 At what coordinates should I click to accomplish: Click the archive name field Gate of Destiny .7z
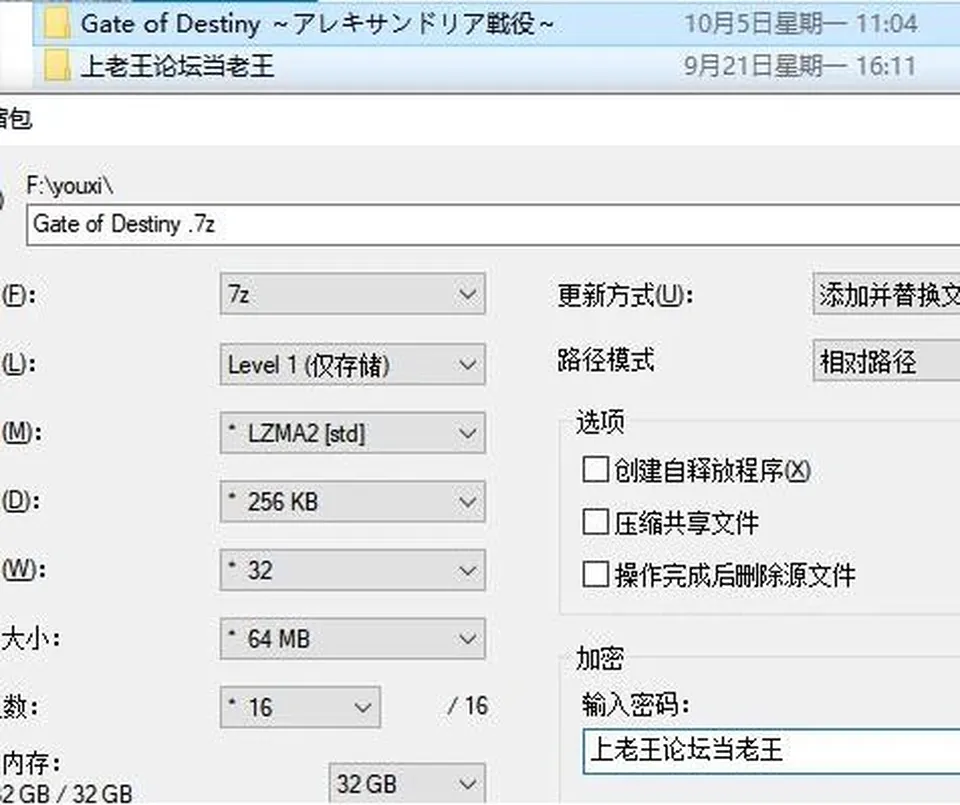coord(493,225)
